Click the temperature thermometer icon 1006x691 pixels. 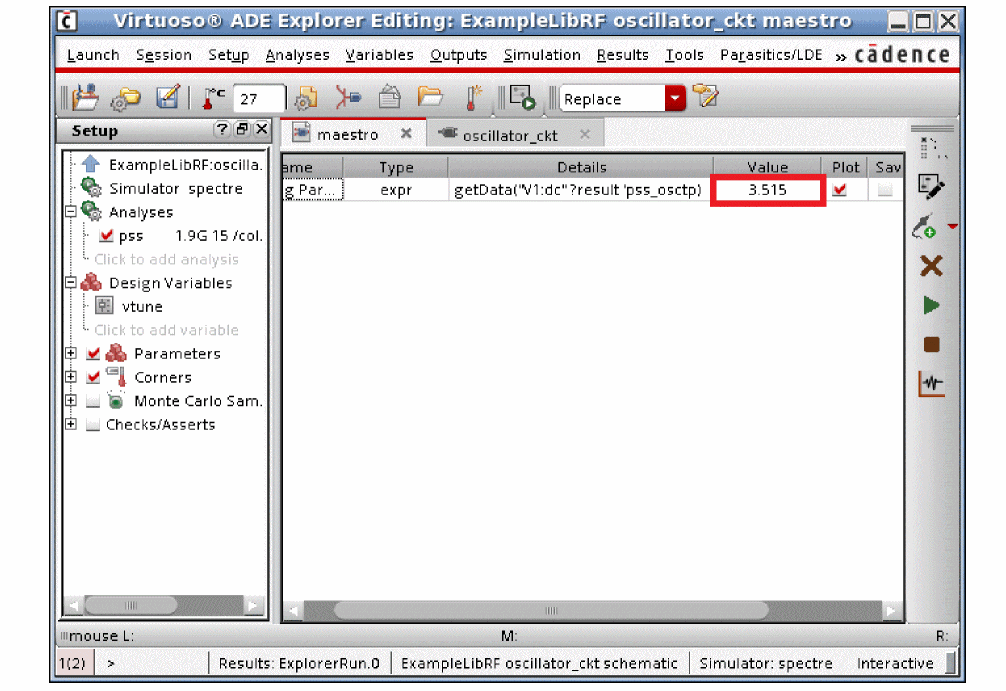tap(213, 98)
